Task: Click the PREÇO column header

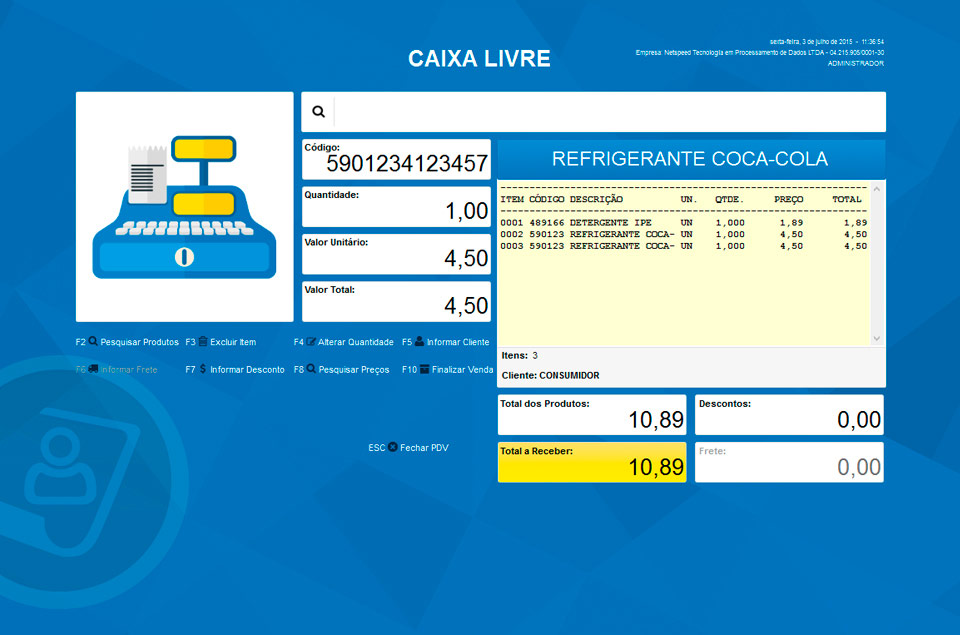Action: (x=788, y=200)
